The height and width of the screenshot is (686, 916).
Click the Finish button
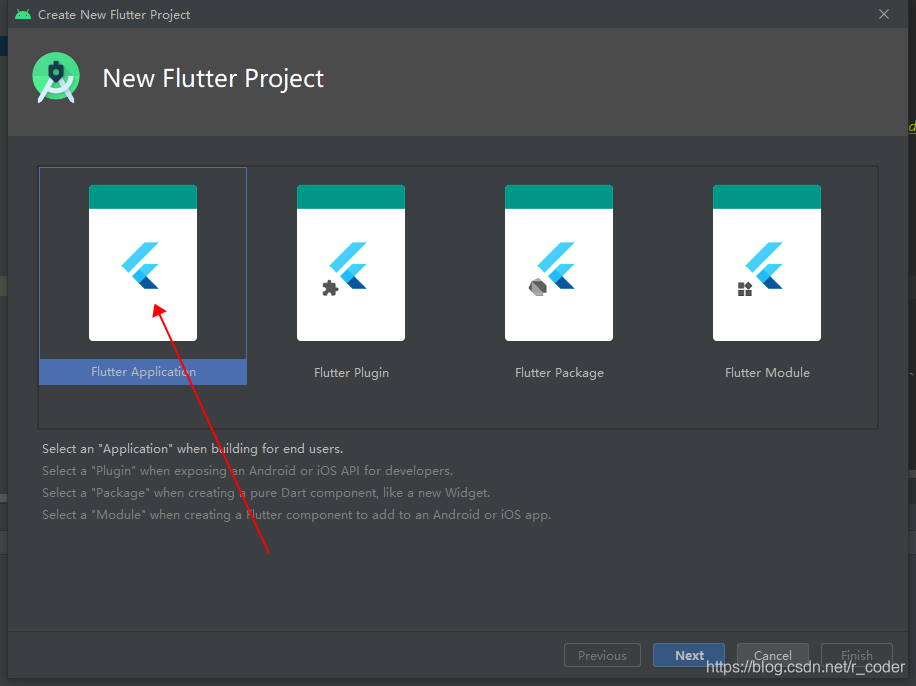(856, 655)
